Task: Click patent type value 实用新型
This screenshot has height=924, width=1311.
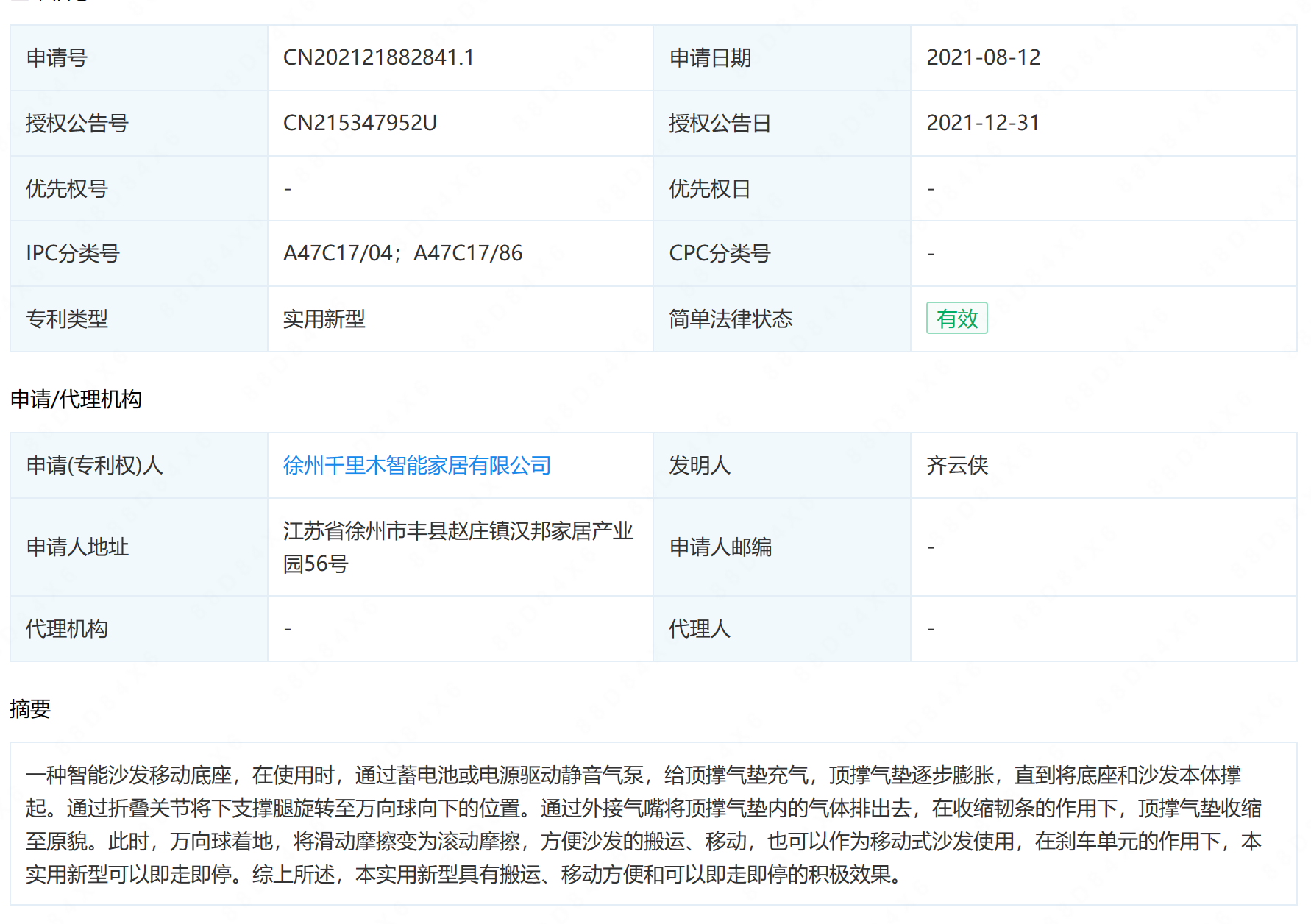Action: pos(324,319)
